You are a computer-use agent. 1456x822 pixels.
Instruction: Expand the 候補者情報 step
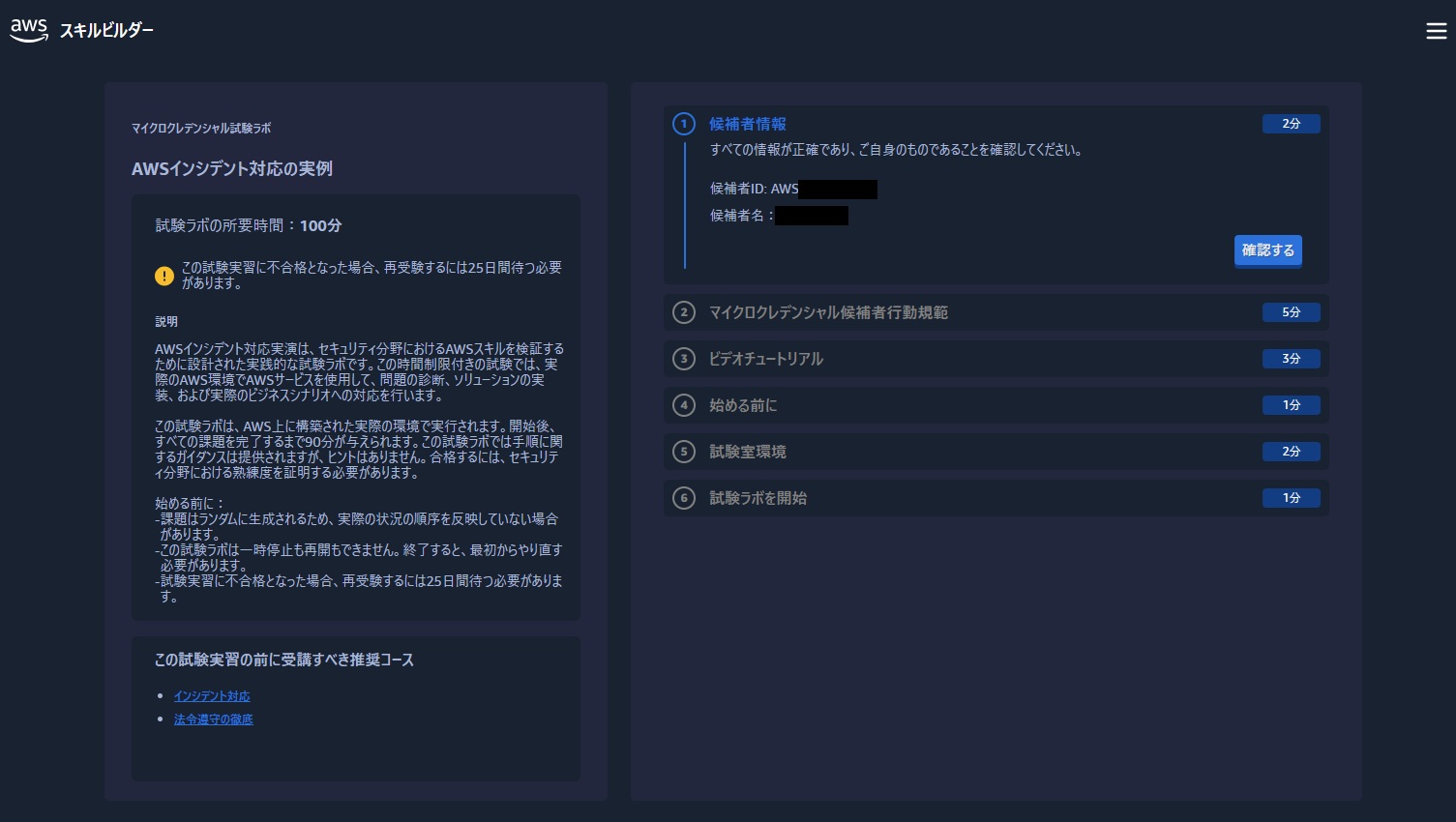(x=748, y=124)
